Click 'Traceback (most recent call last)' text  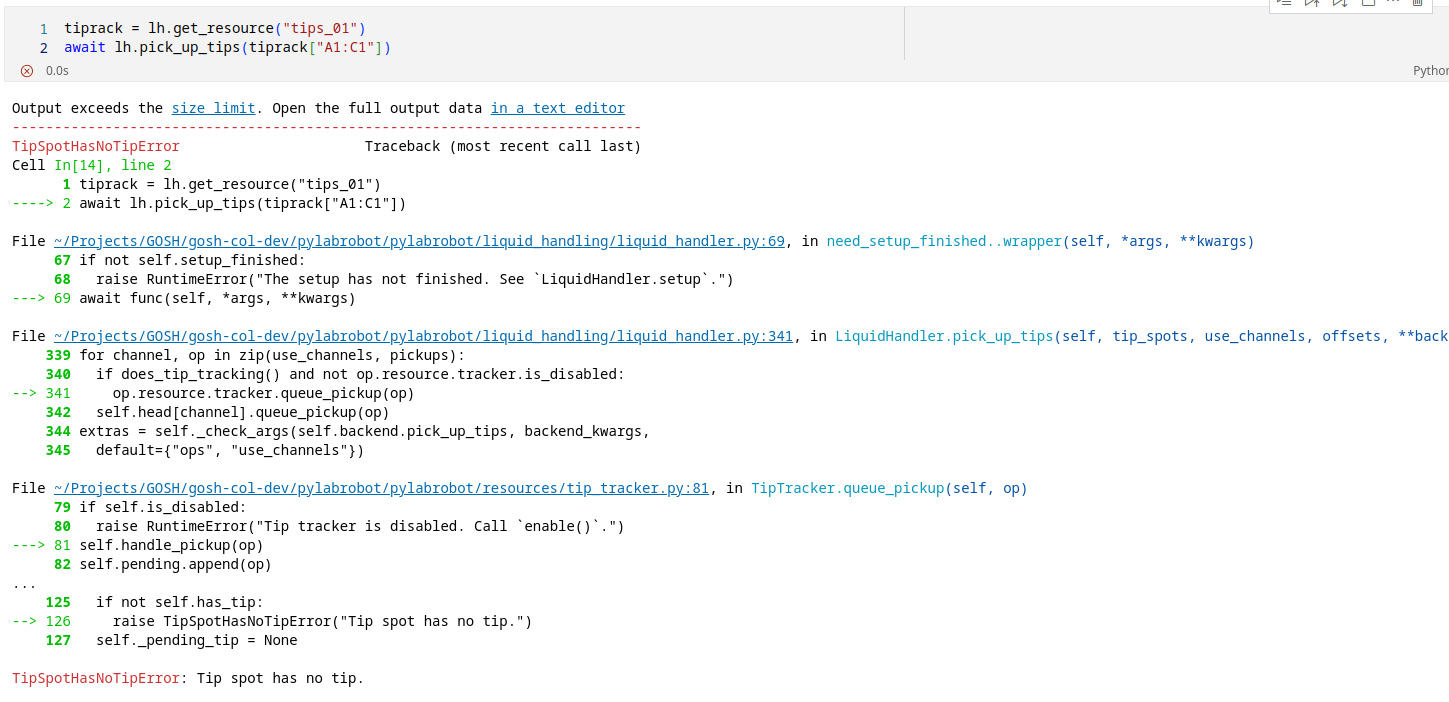tap(503, 146)
